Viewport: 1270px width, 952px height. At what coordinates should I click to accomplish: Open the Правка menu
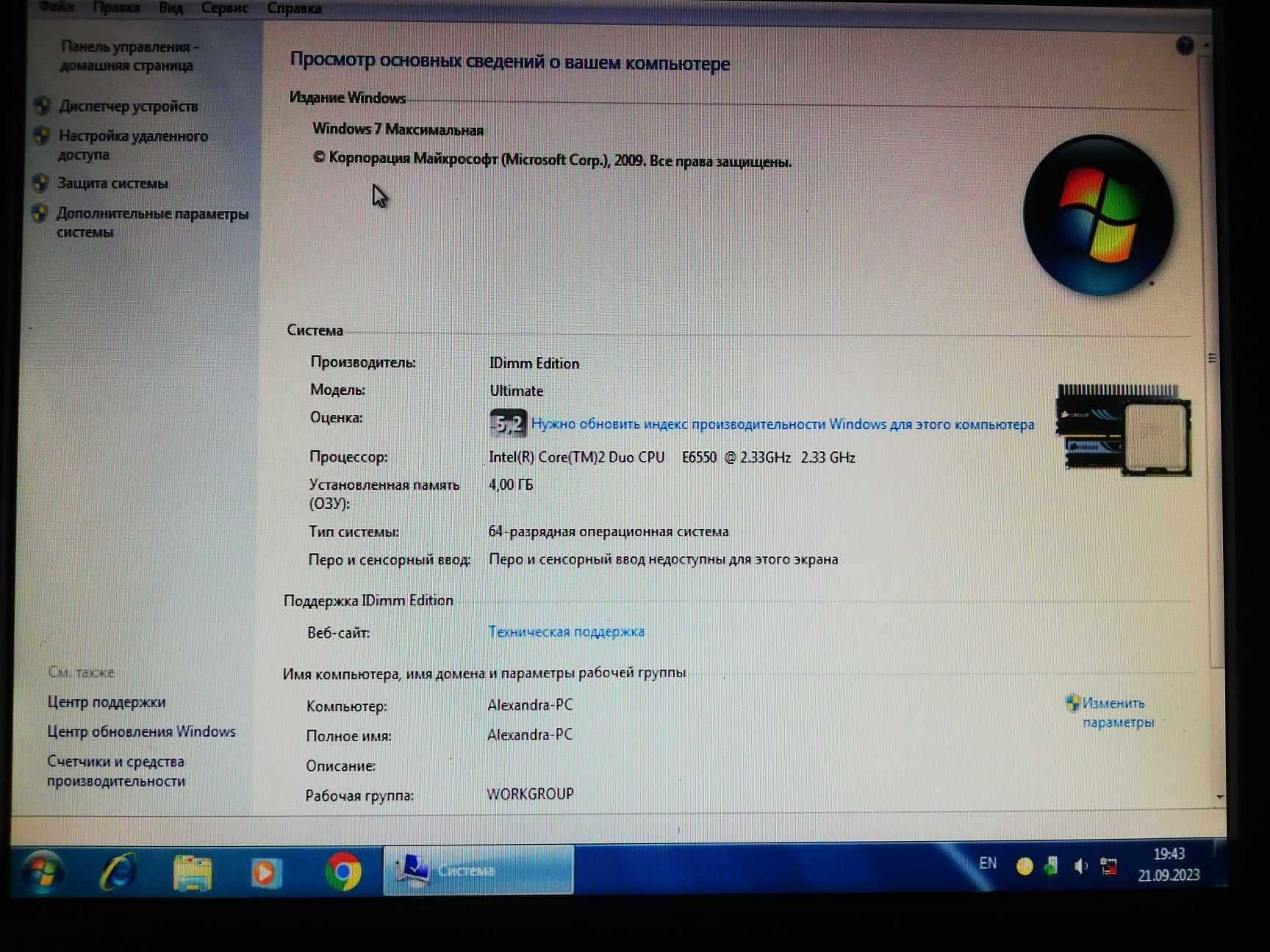tap(116, 7)
